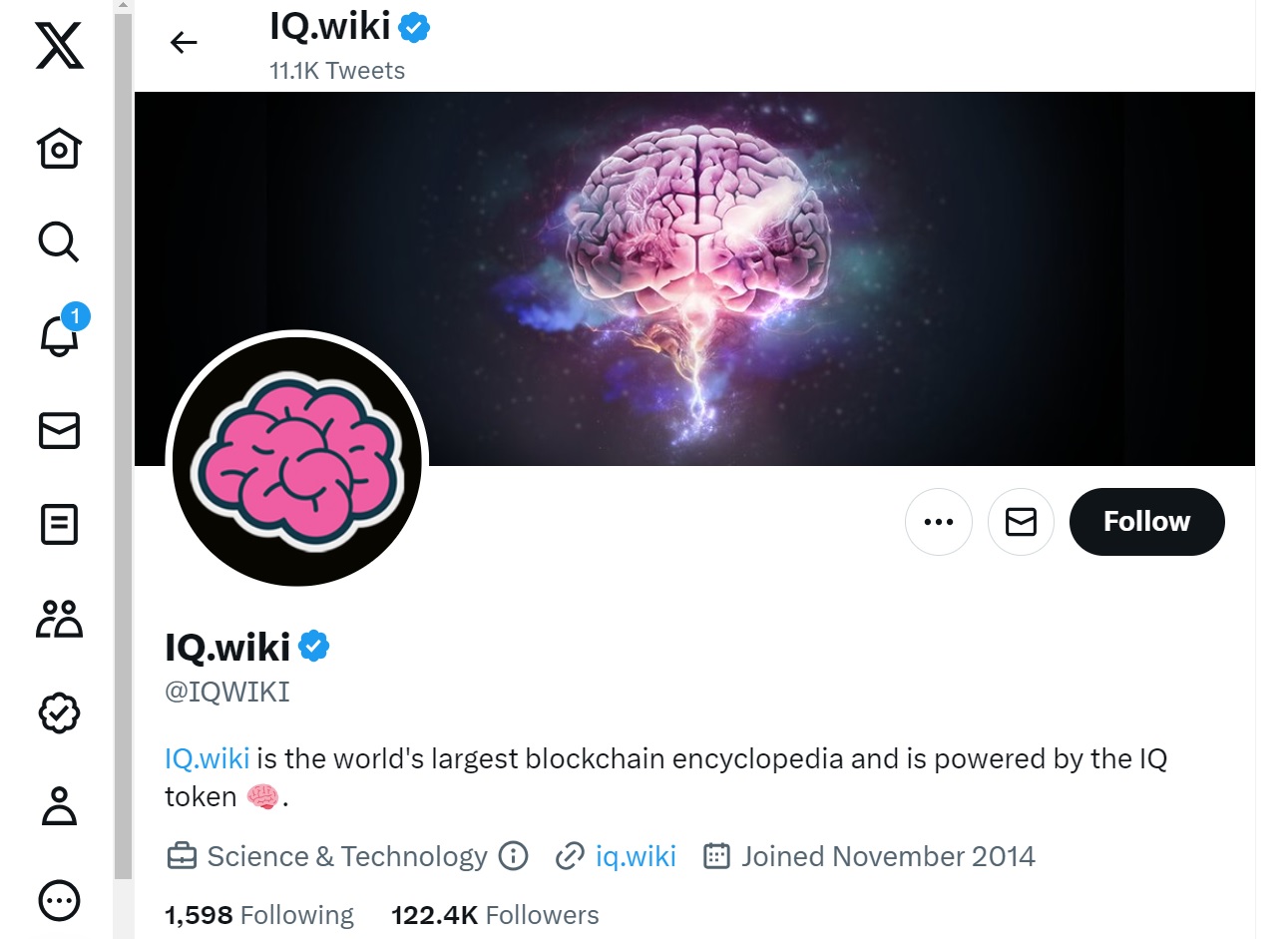Screen dimensions: 1288x939
Task: View the 1,598 Following list
Action: click(259, 915)
